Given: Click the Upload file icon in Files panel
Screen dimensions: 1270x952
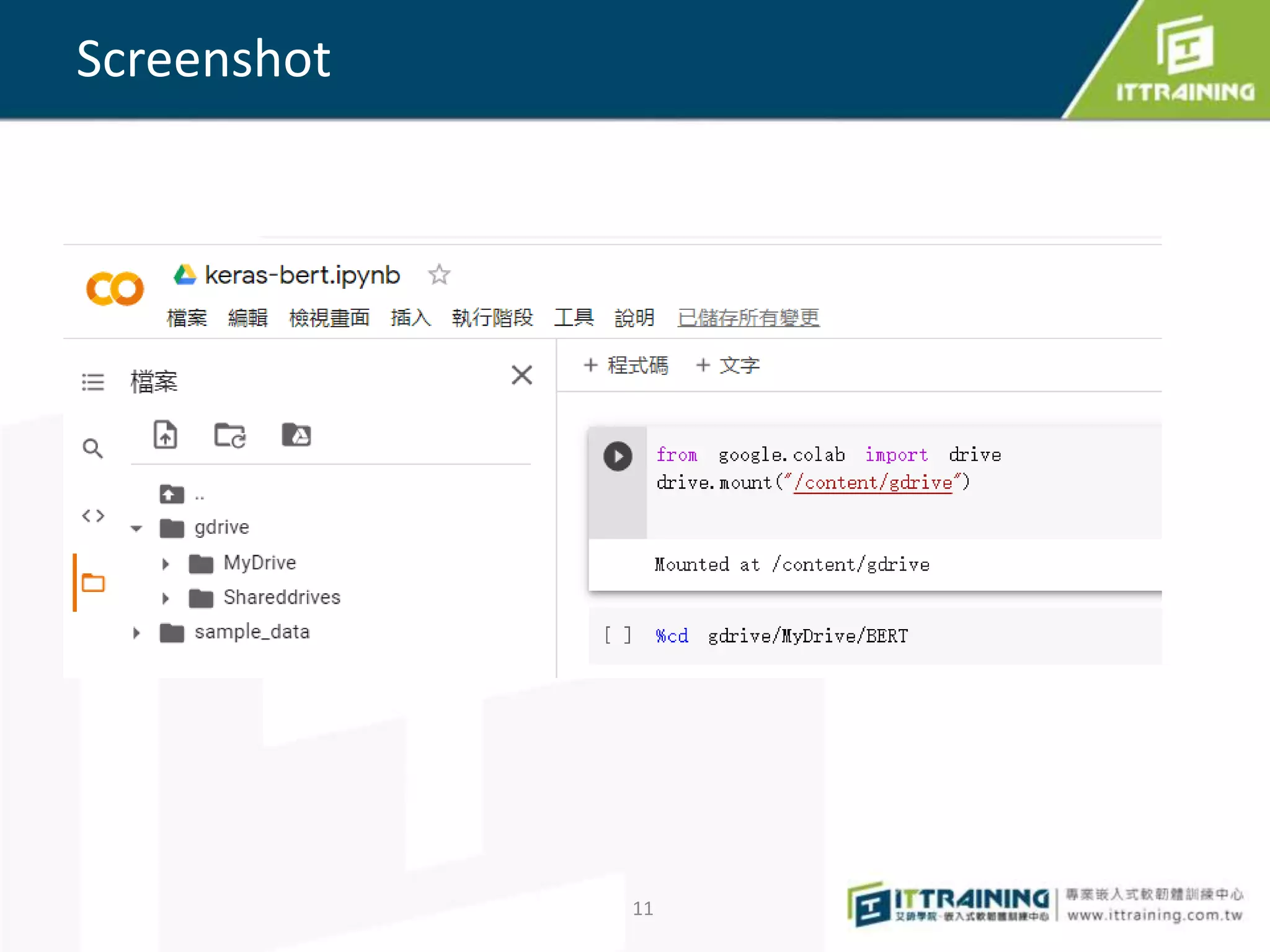Looking at the screenshot, I should coord(165,434).
